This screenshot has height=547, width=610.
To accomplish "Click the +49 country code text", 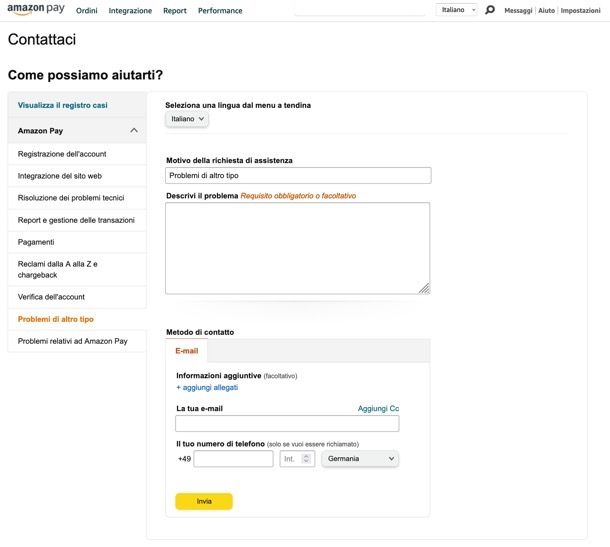I will (x=184, y=459).
